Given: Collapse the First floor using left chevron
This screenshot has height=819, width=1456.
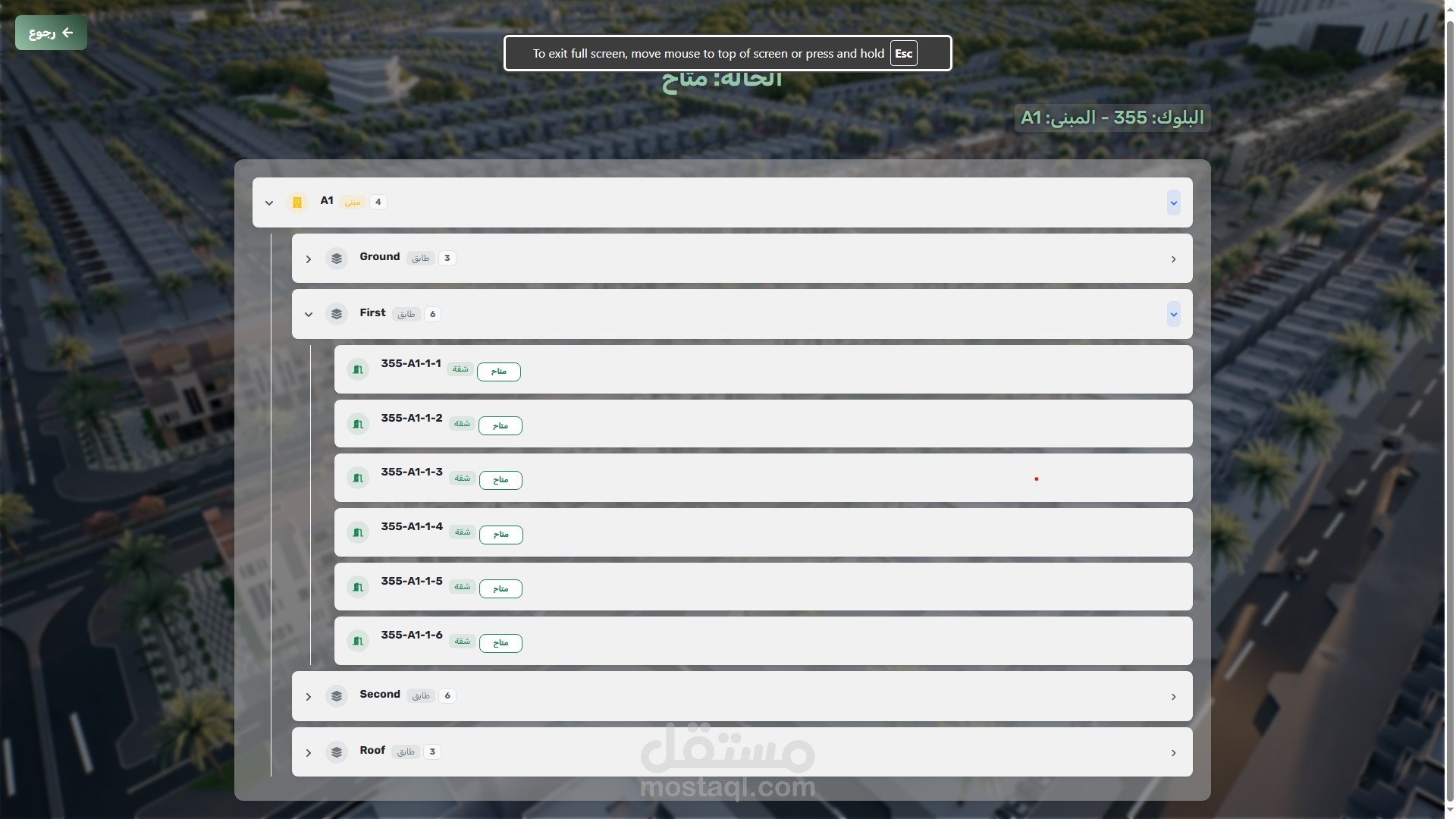Looking at the screenshot, I should pos(309,315).
